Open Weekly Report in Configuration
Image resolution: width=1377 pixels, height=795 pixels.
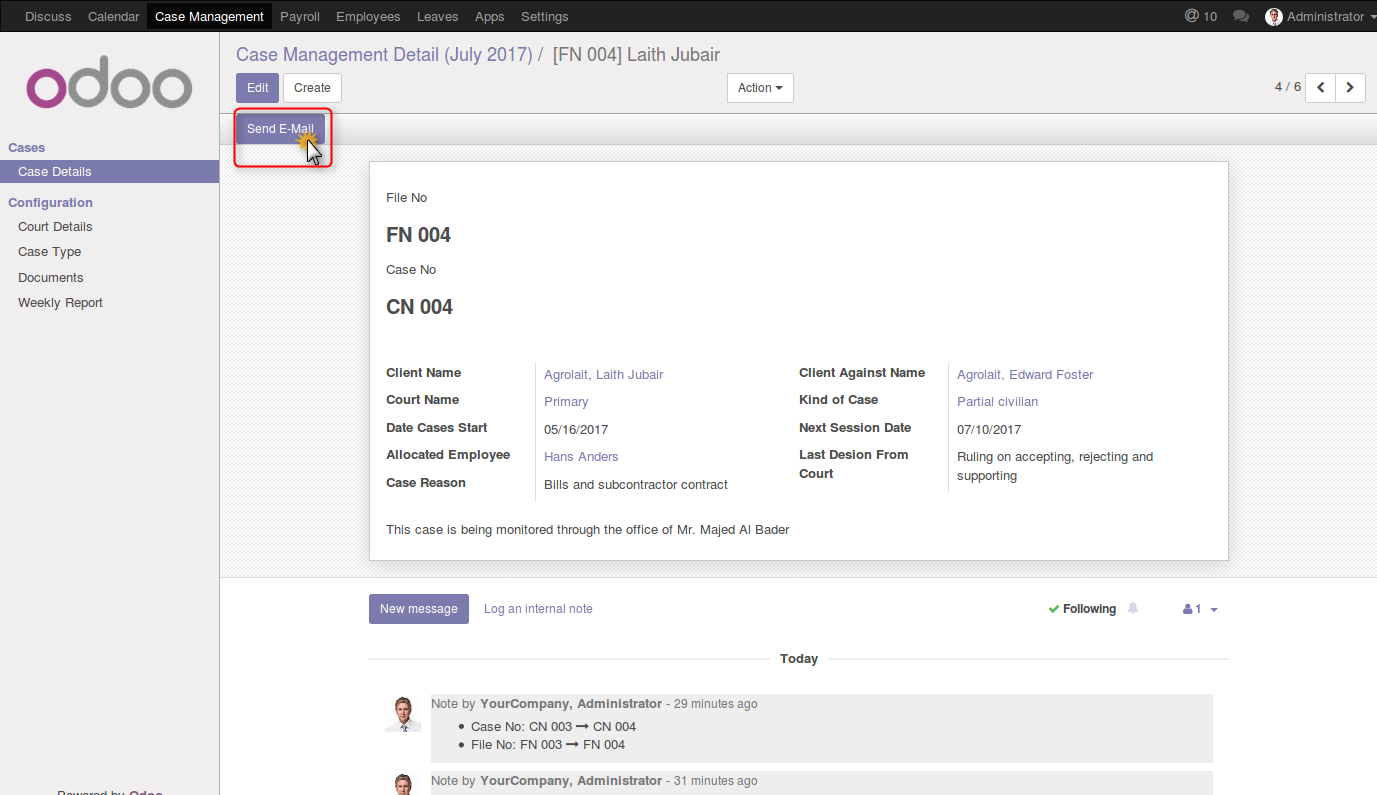click(x=60, y=303)
